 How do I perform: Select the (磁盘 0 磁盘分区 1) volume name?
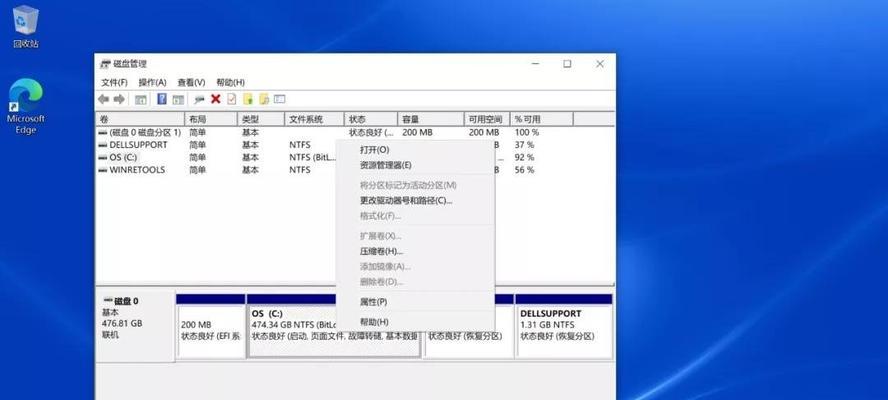[x=145, y=133]
